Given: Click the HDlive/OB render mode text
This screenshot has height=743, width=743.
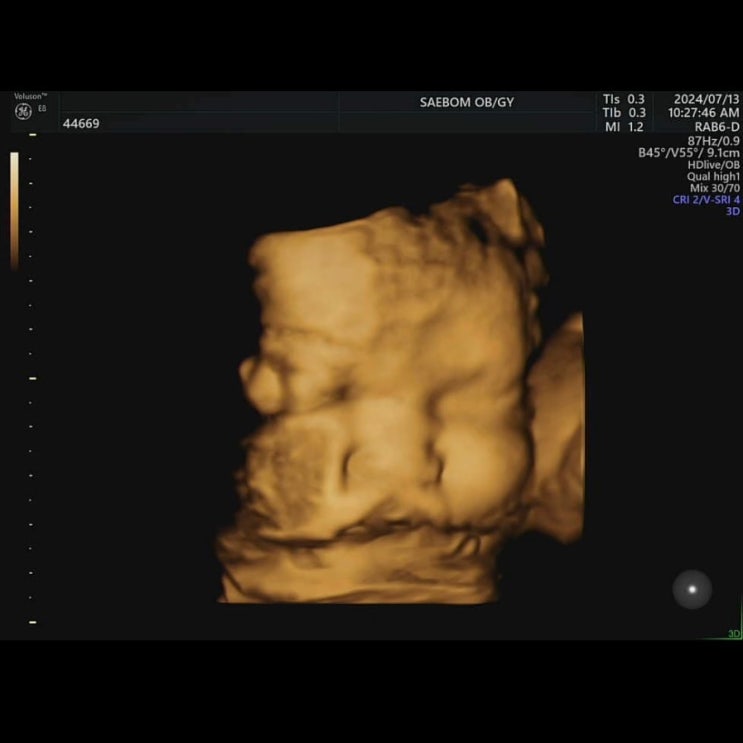Looking at the screenshot, I should tap(714, 164).
